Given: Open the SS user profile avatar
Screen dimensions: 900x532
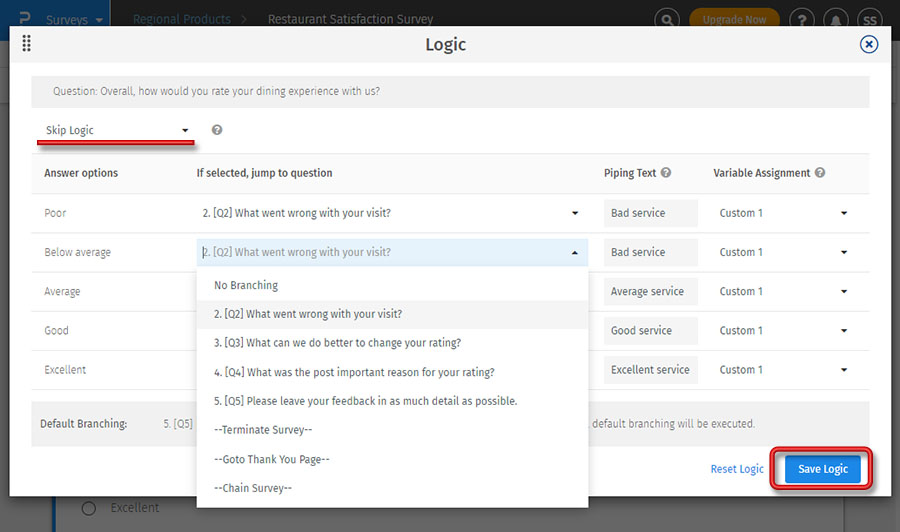Looking at the screenshot, I should (x=870, y=20).
